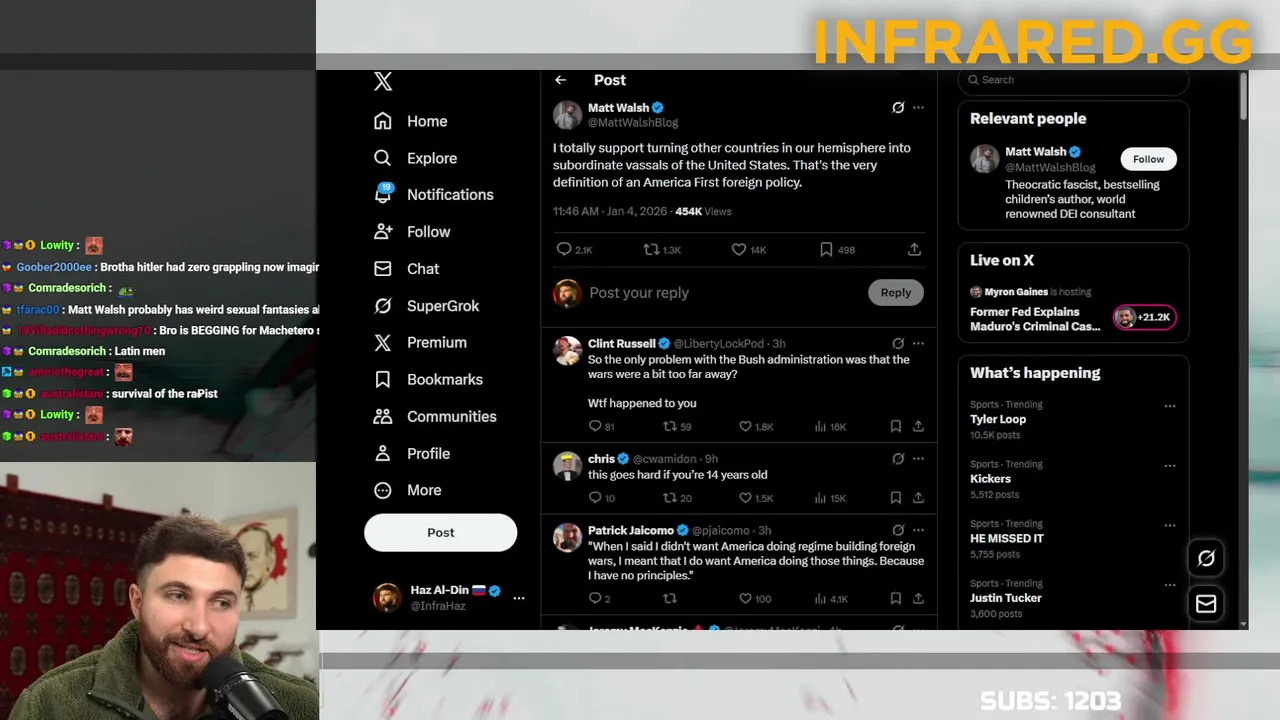Bookmark chris's reply
The width and height of the screenshot is (1280, 720).
click(x=895, y=498)
